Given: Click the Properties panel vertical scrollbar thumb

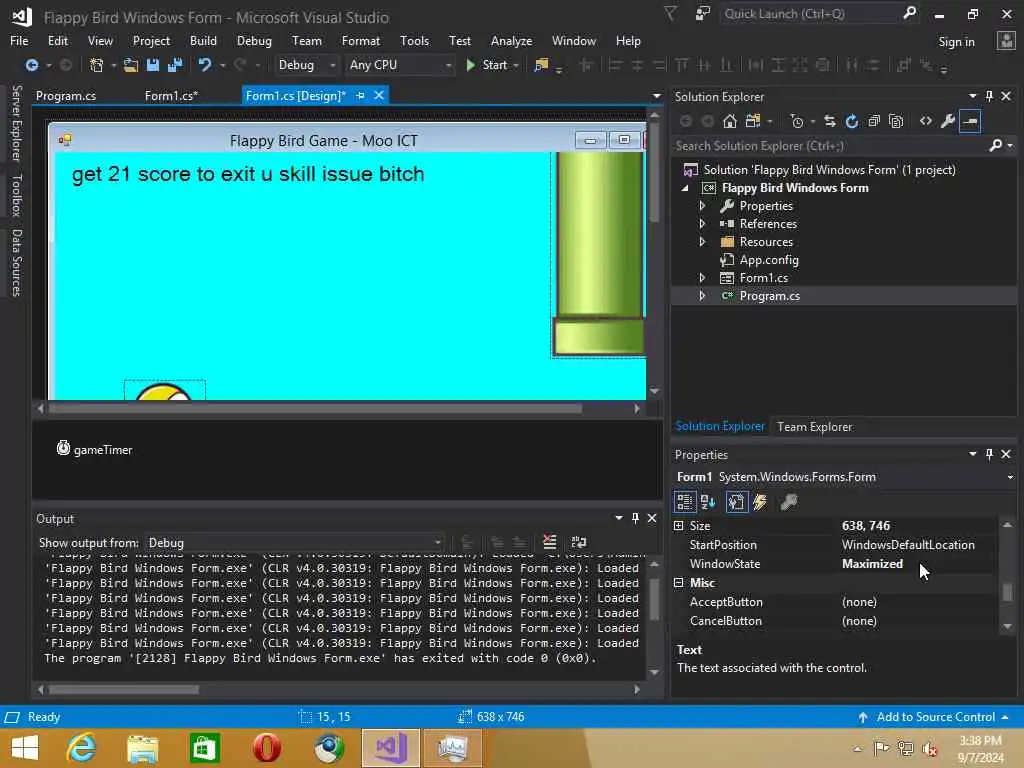Looking at the screenshot, I should coord(1007,592).
